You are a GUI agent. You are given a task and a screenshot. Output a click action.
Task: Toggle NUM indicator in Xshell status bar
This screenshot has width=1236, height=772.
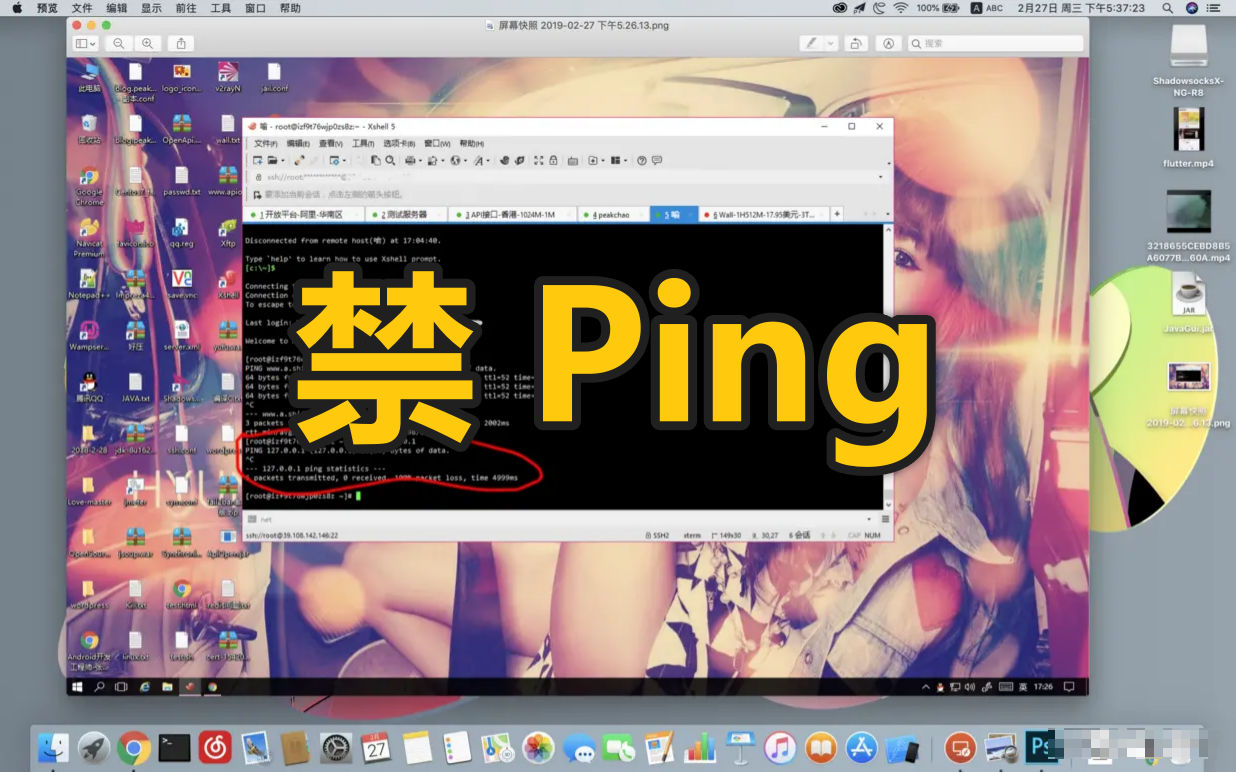[x=870, y=534]
